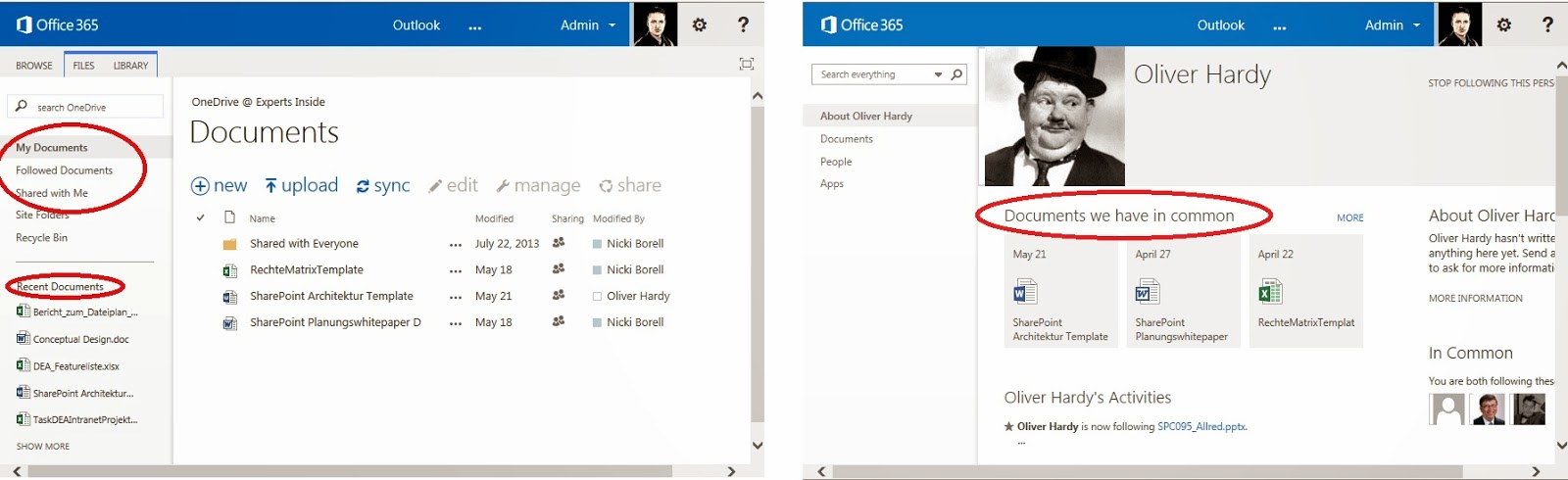Image resolution: width=1568 pixels, height=480 pixels.
Task: Click the edit pencil button
Action: pyautogui.click(x=454, y=185)
